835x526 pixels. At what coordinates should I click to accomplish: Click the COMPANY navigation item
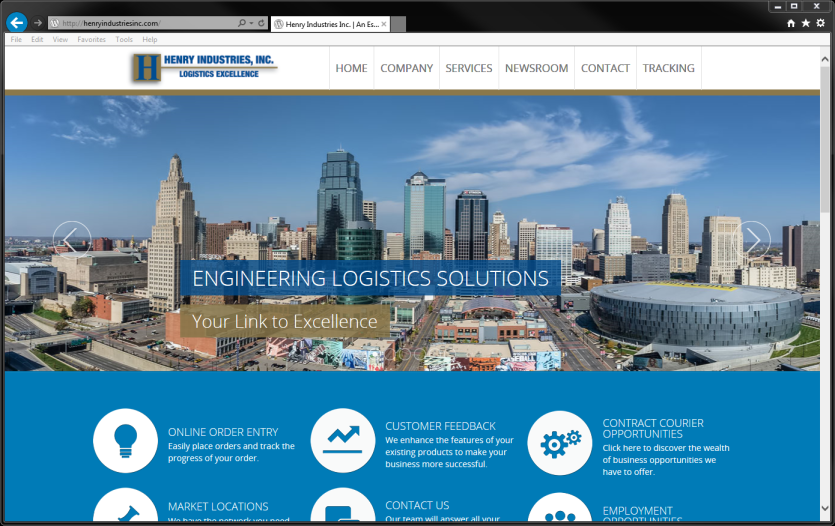406,68
